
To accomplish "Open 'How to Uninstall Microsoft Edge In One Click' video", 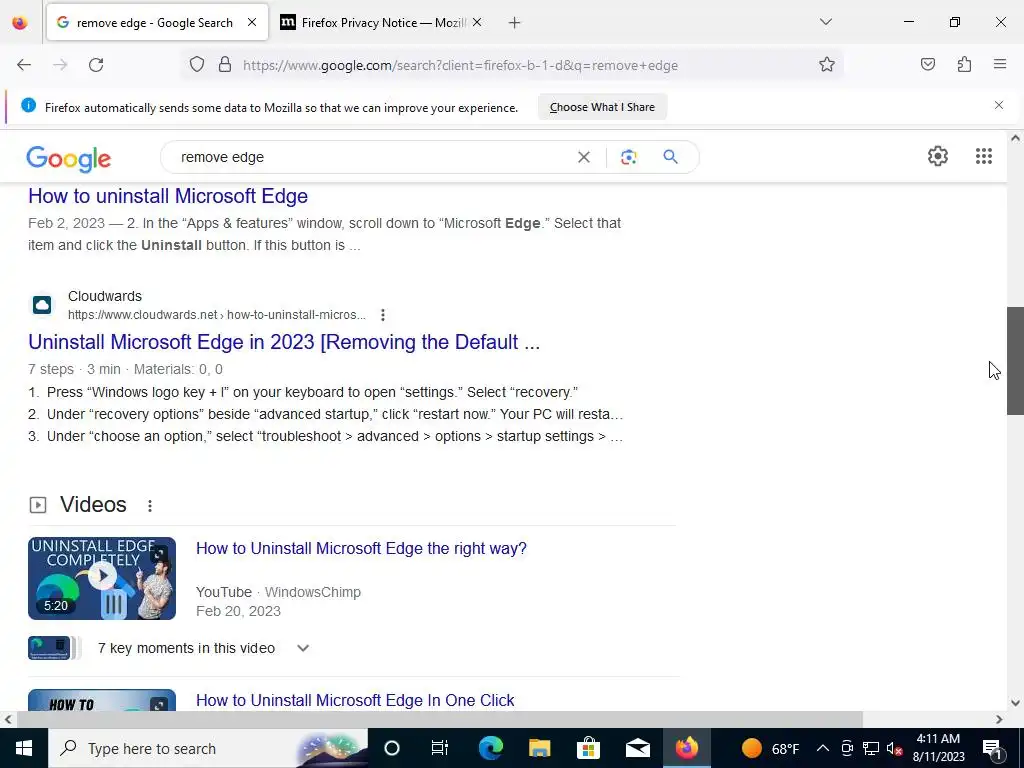I will pyautogui.click(x=355, y=700).
